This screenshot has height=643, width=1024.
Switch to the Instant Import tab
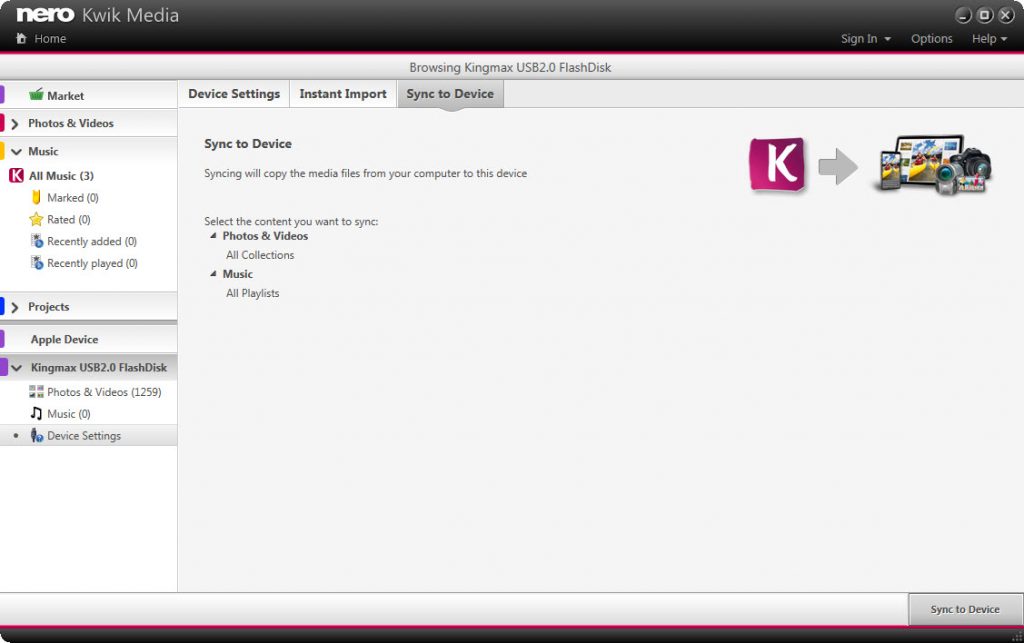pyautogui.click(x=343, y=94)
